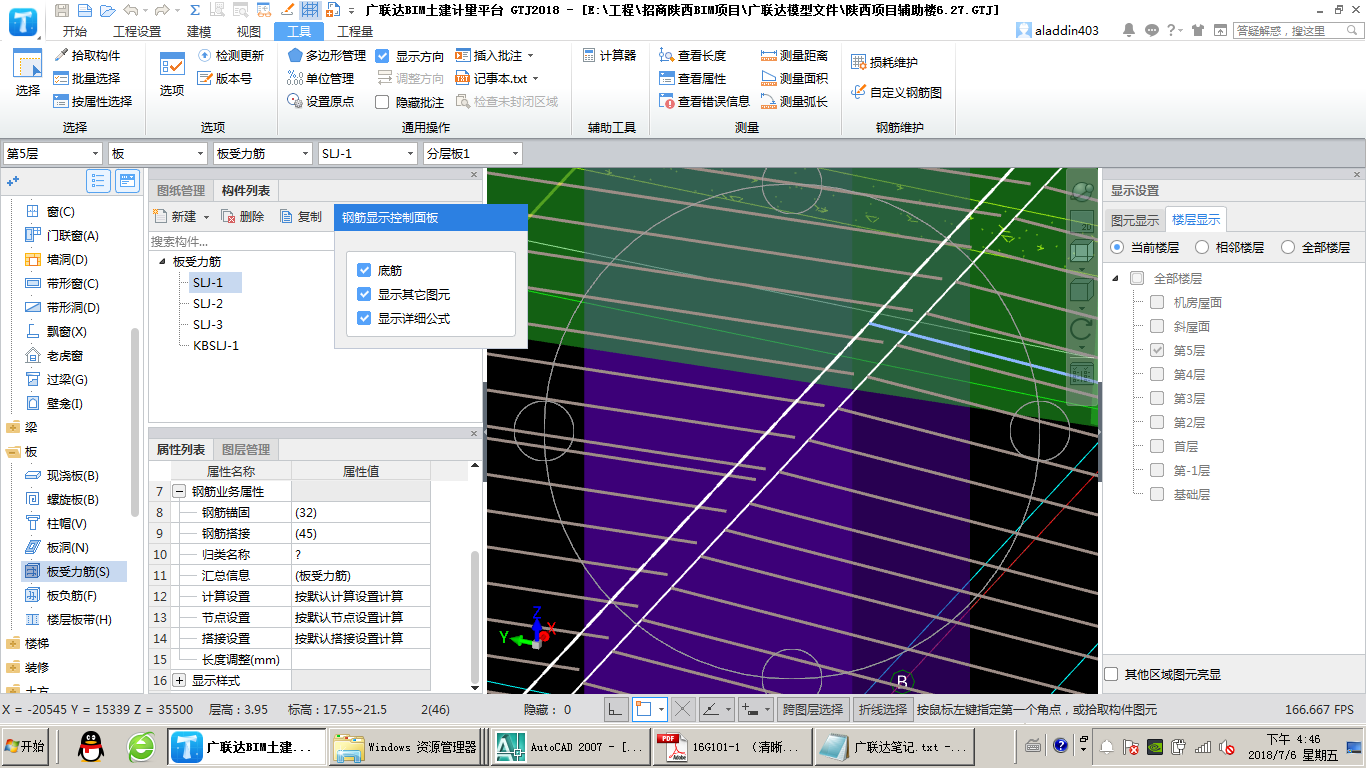Open the 选项 options tool

coord(172,73)
